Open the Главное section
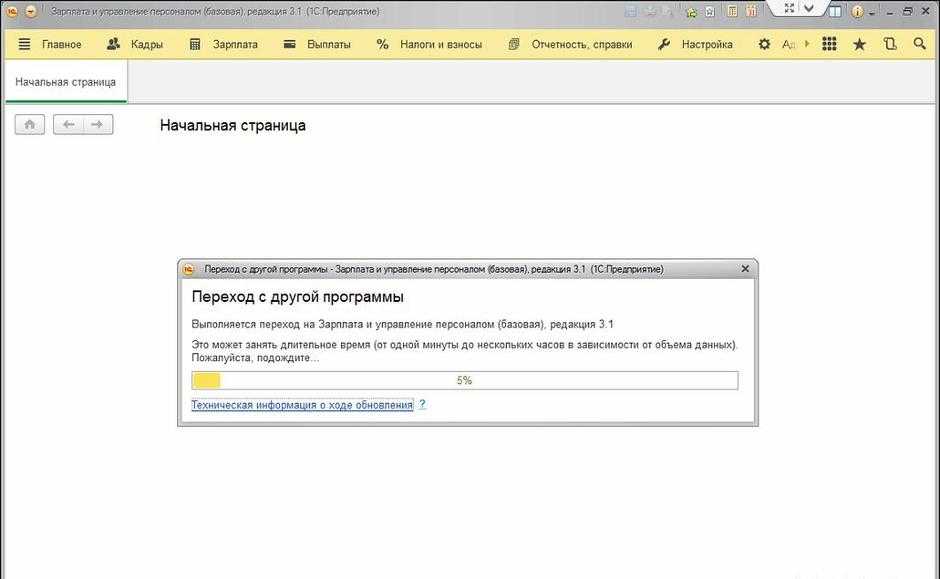The height and width of the screenshot is (579, 940). pyautogui.click(x=50, y=44)
